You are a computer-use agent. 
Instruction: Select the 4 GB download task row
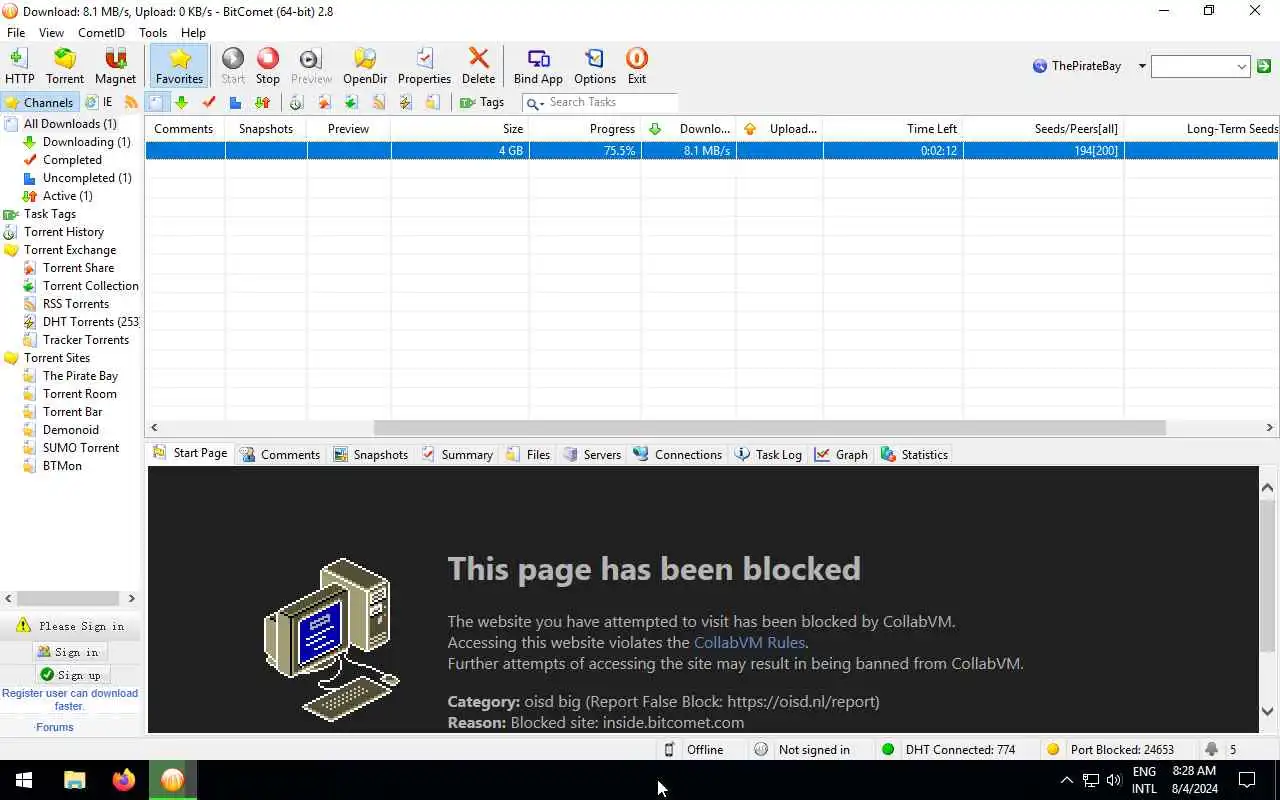click(711, 151)
